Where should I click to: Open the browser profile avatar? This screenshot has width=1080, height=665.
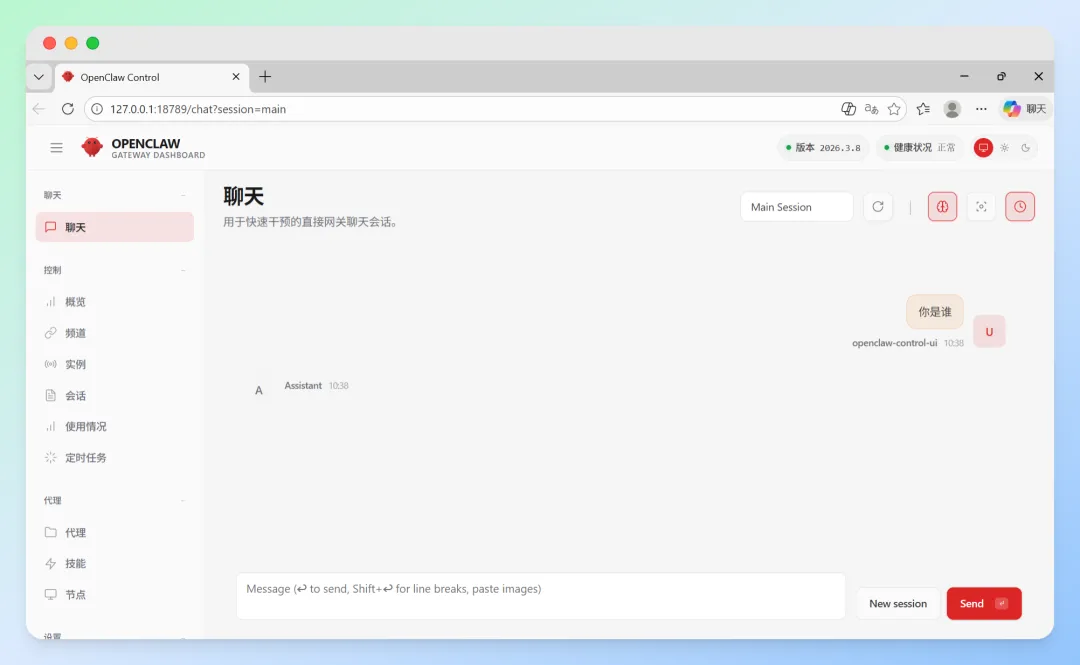[x=952, y=109]
